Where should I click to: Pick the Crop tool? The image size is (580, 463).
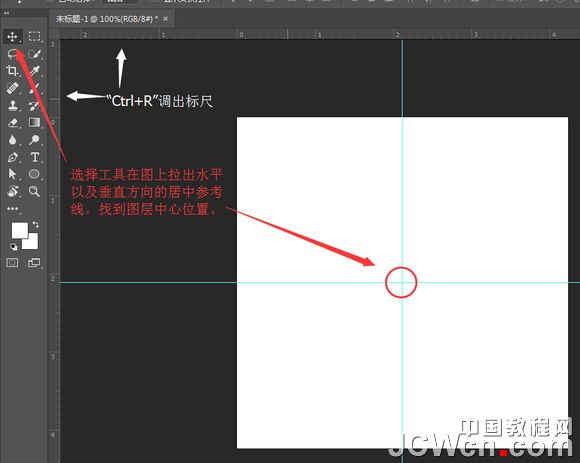click(x=12, y=70)
